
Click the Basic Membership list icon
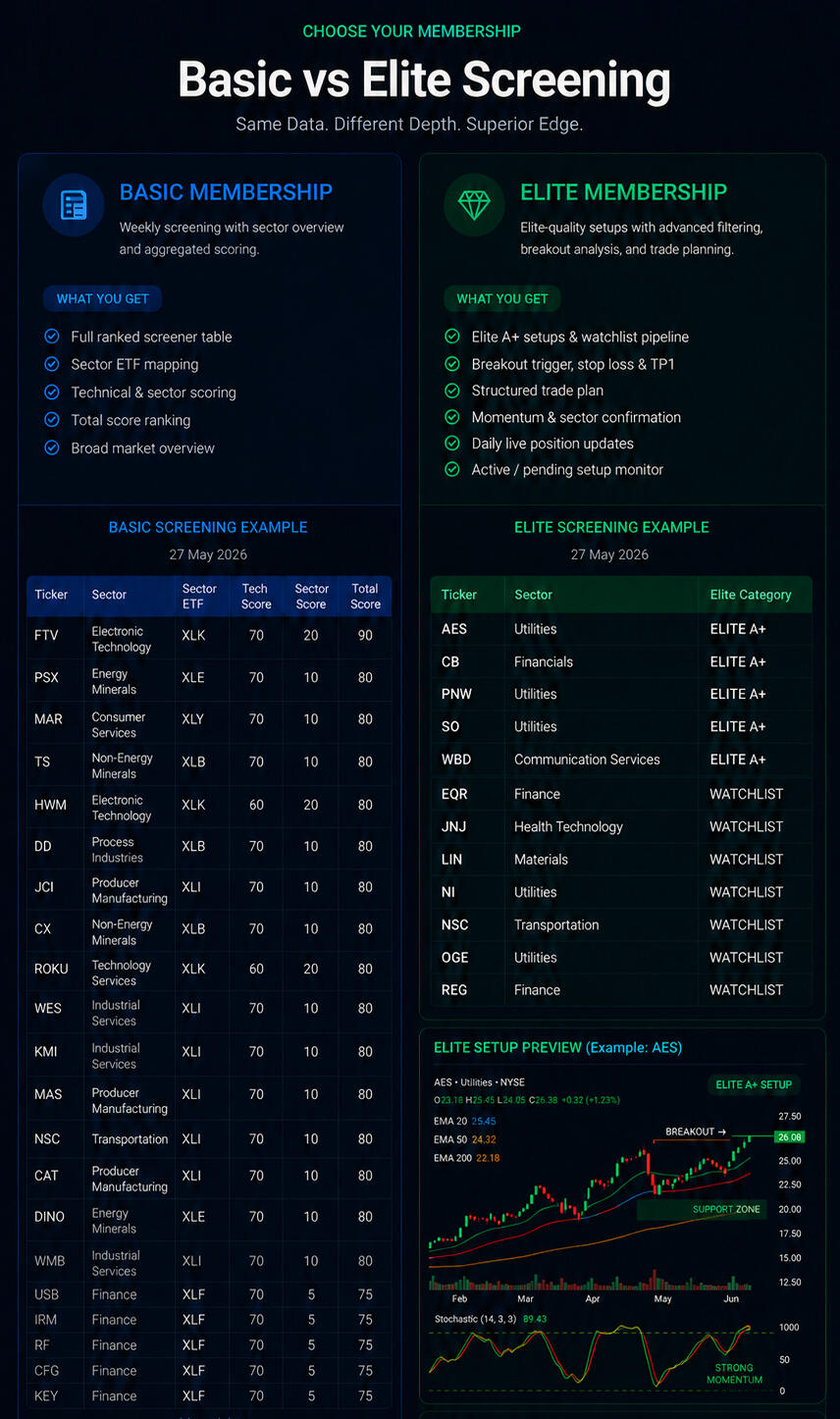(74, 205)
